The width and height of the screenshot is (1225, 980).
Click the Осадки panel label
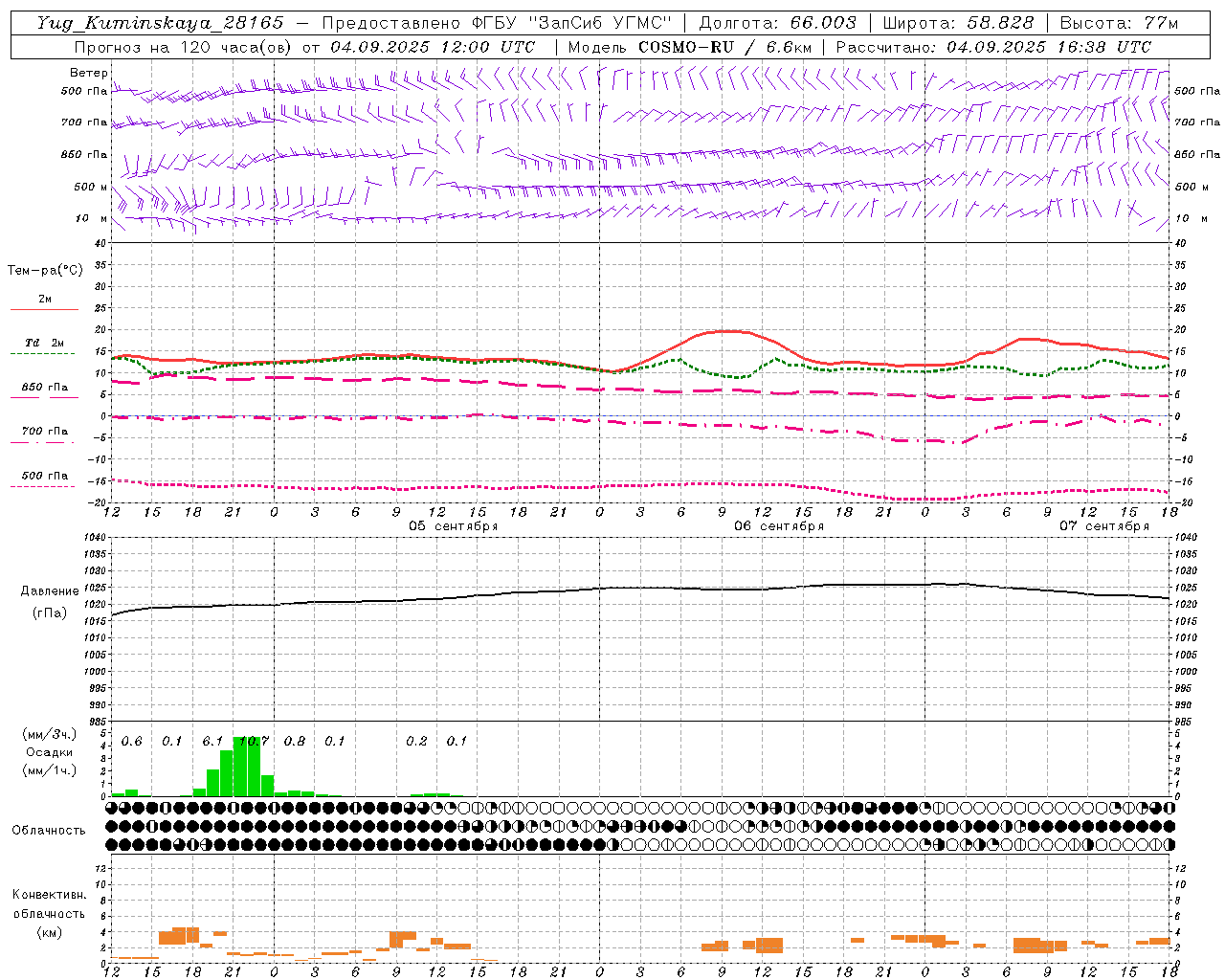coord(49,752)
